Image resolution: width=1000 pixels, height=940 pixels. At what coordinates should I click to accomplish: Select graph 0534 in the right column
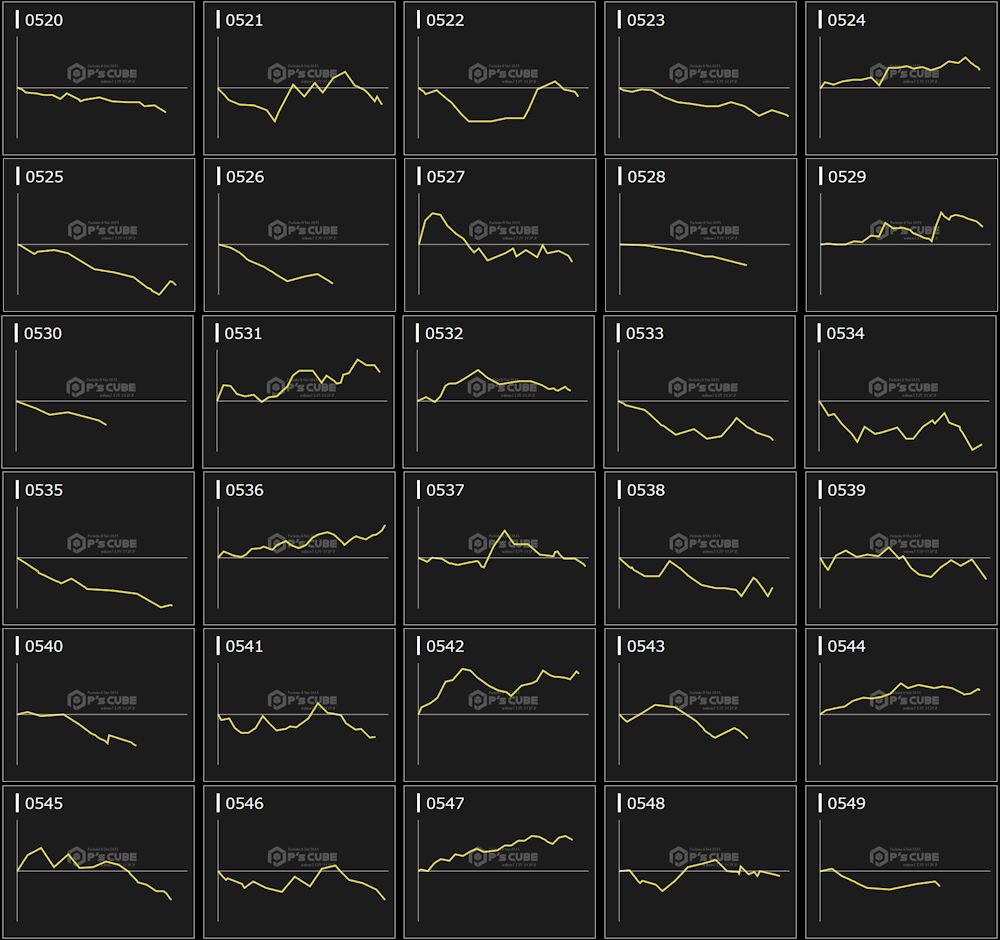click(901, 392)
